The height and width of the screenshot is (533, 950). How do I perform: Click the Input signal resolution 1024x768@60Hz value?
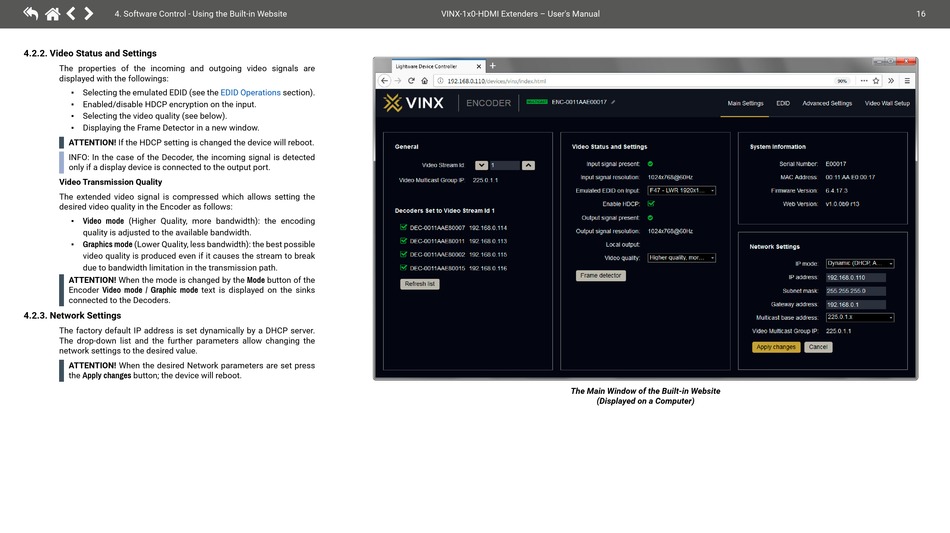pyautogui.click(x=670, y=177)
